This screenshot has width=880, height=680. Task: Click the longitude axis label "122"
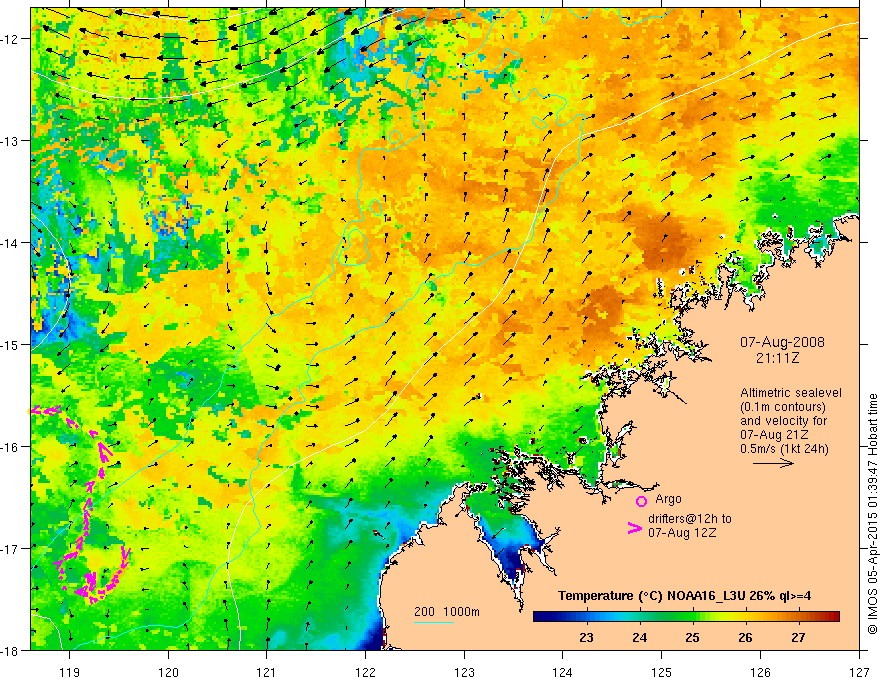[365, 672]
